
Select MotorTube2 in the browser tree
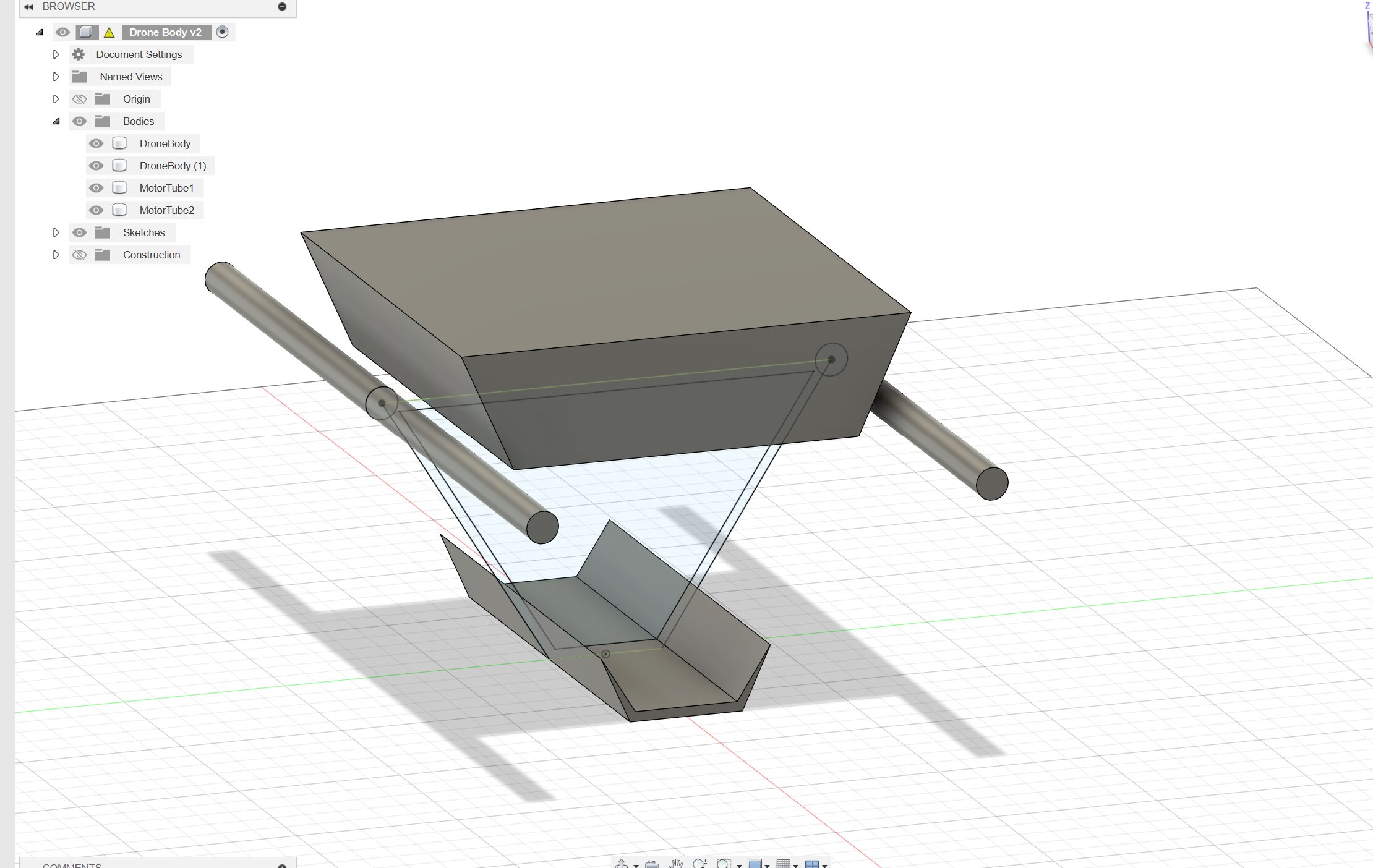[x=167, y=210]
